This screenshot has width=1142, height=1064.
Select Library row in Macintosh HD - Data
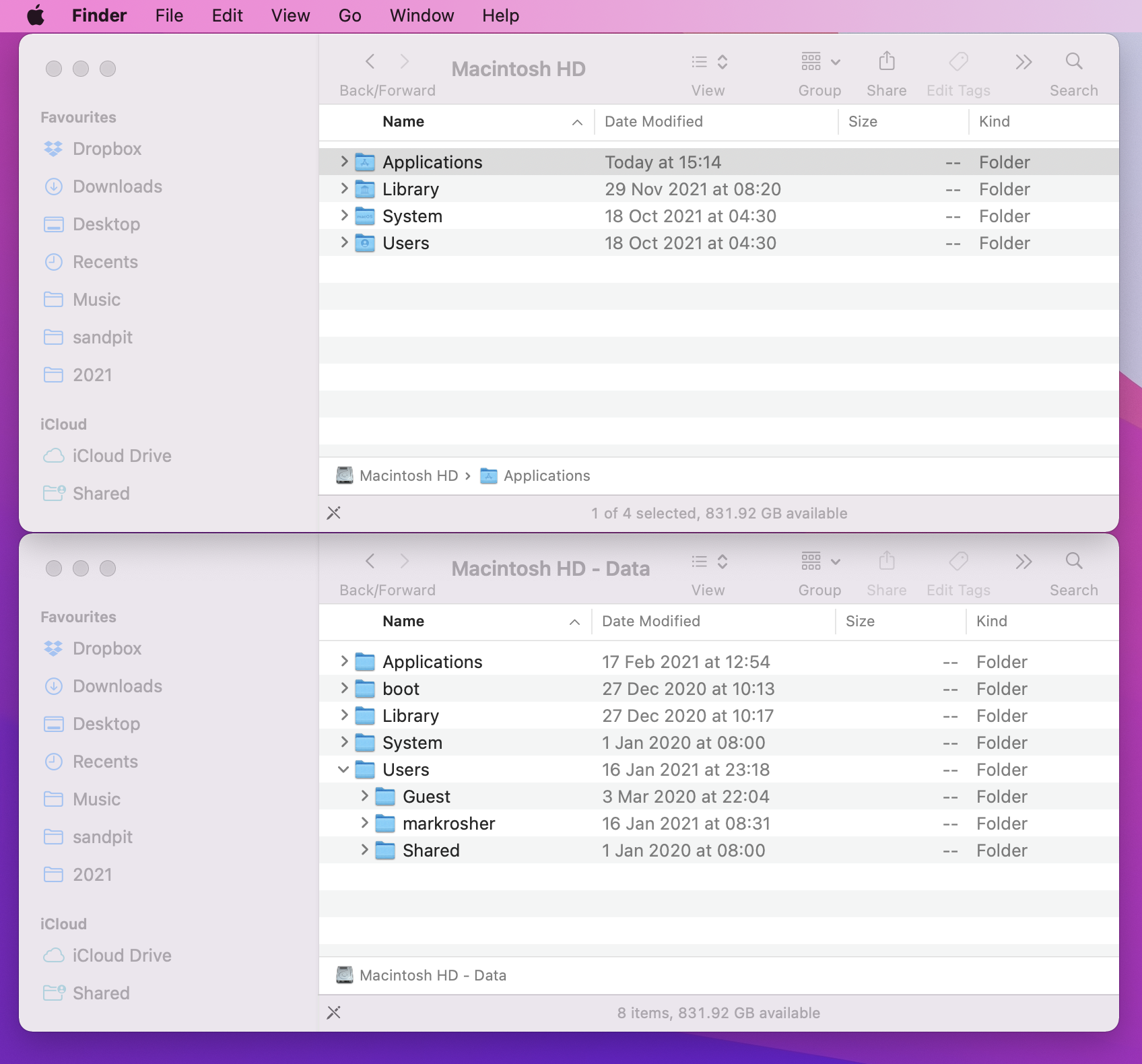point(719,715)
